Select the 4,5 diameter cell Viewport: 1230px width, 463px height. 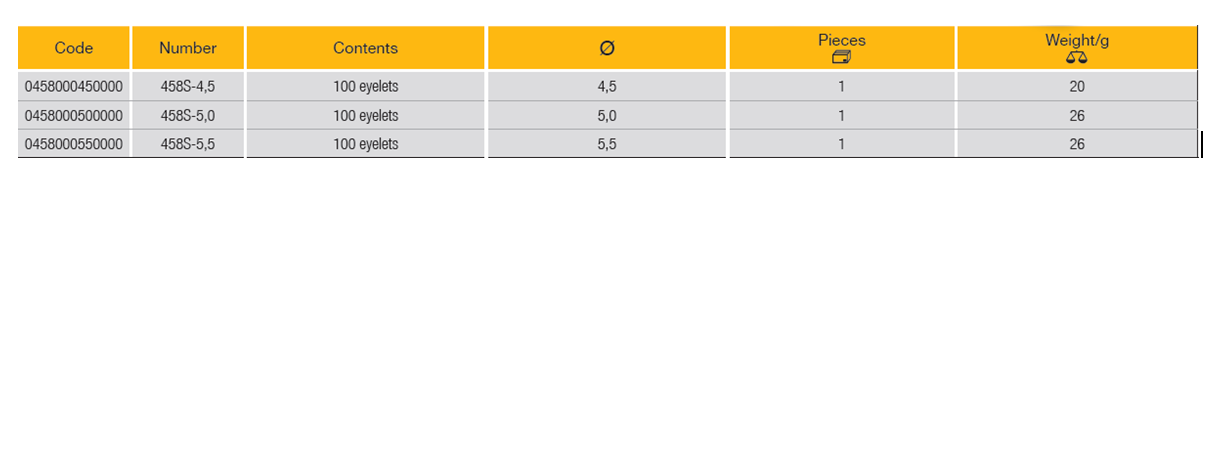click(607, 87)
